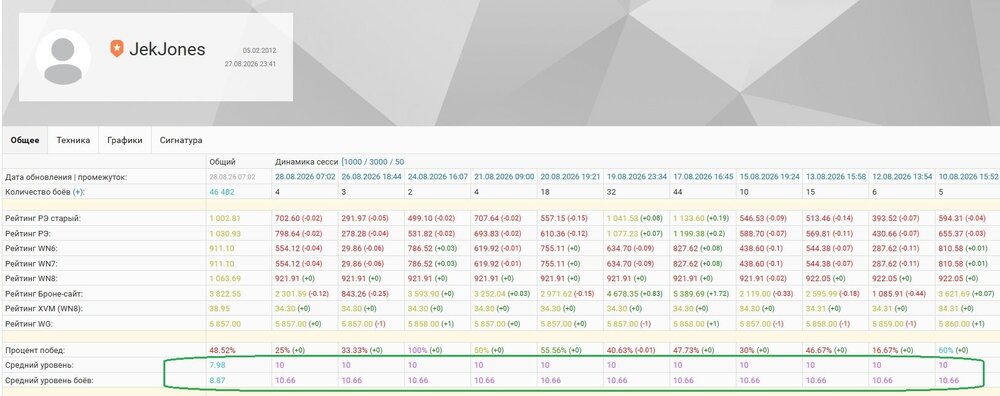1000x396 pixels.
Task: Open the Общее tab
Action: pyautogui.click(x=25, y=140)
